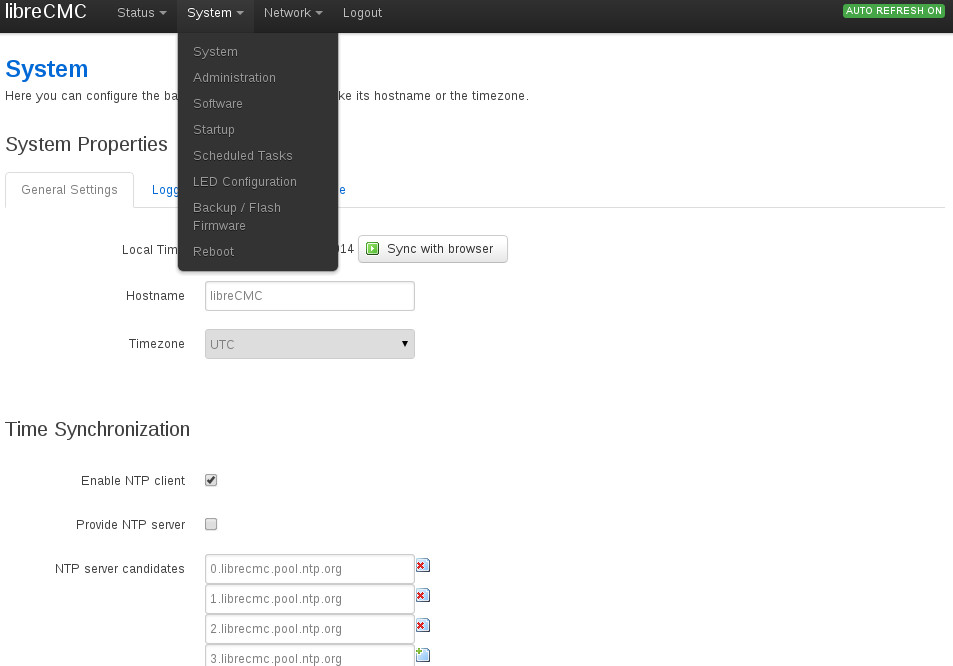Open Backup / Flash Firmware menu entry
953x666 pixels.
point(237,216)
